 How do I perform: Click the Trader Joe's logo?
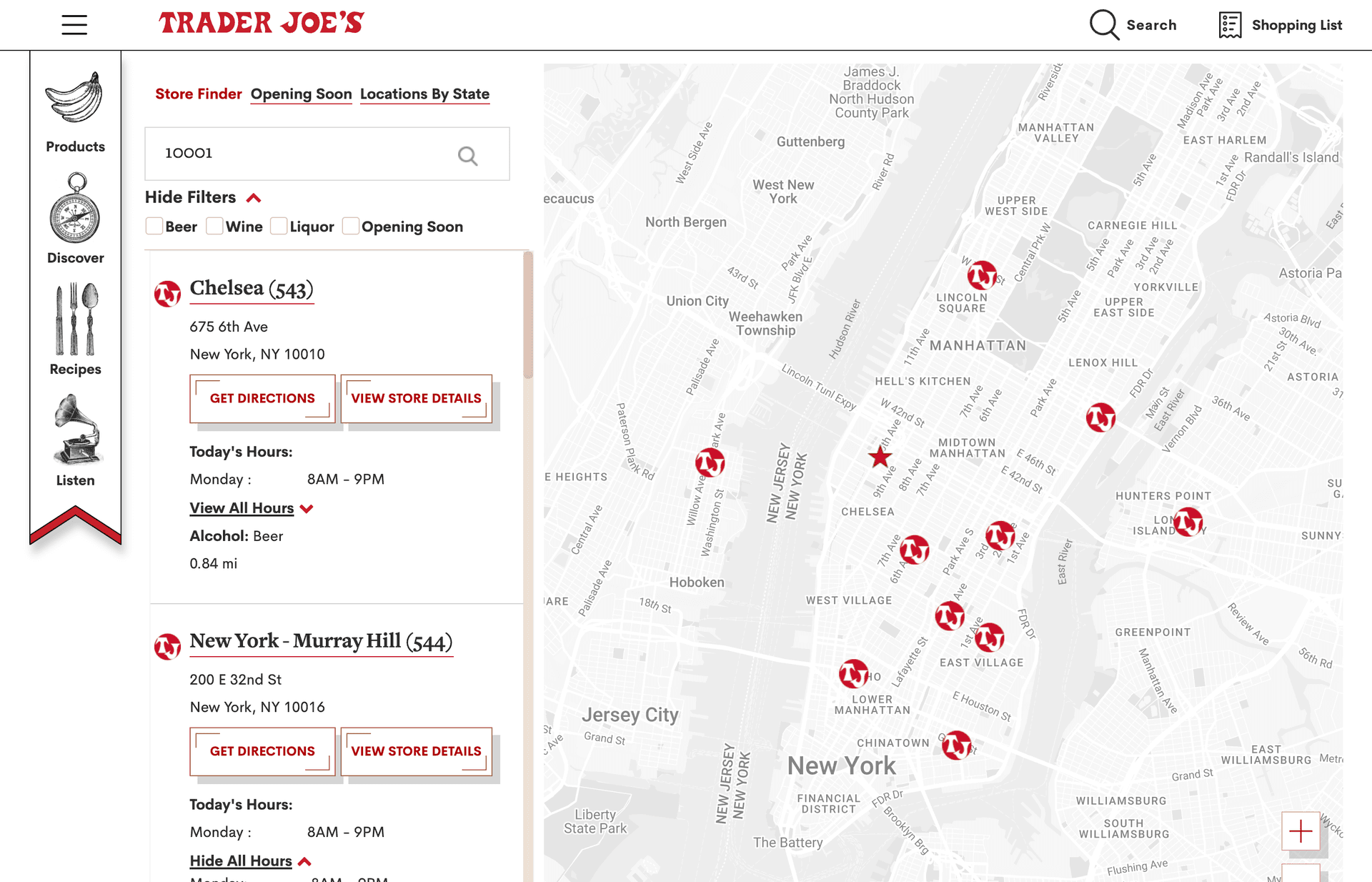262,22
